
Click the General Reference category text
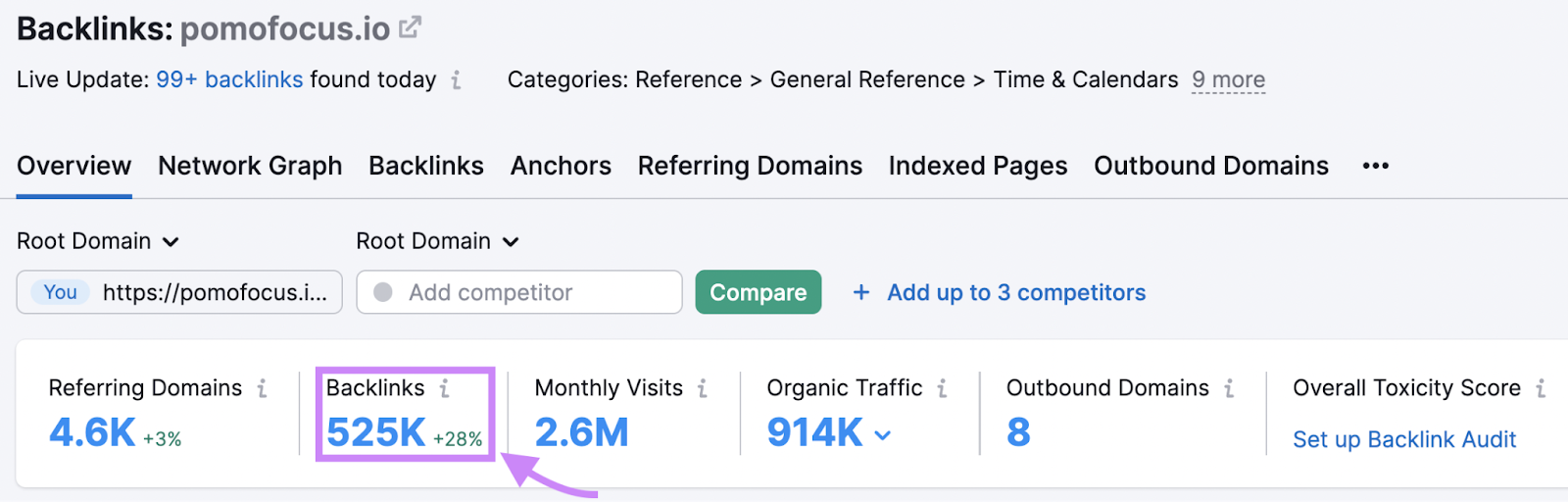coord(867,80)
